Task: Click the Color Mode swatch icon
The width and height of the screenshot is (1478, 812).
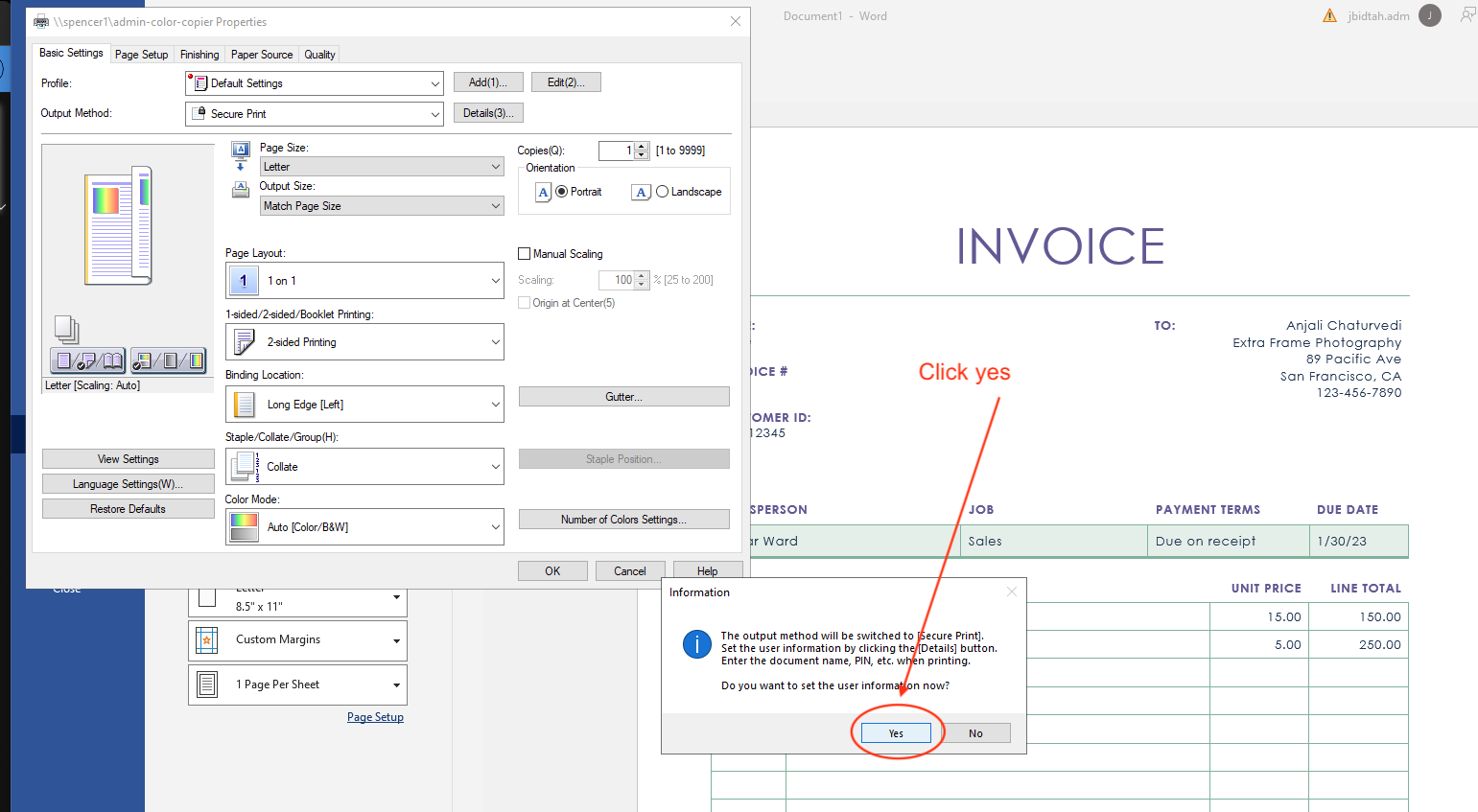Action: click(245, 527)
